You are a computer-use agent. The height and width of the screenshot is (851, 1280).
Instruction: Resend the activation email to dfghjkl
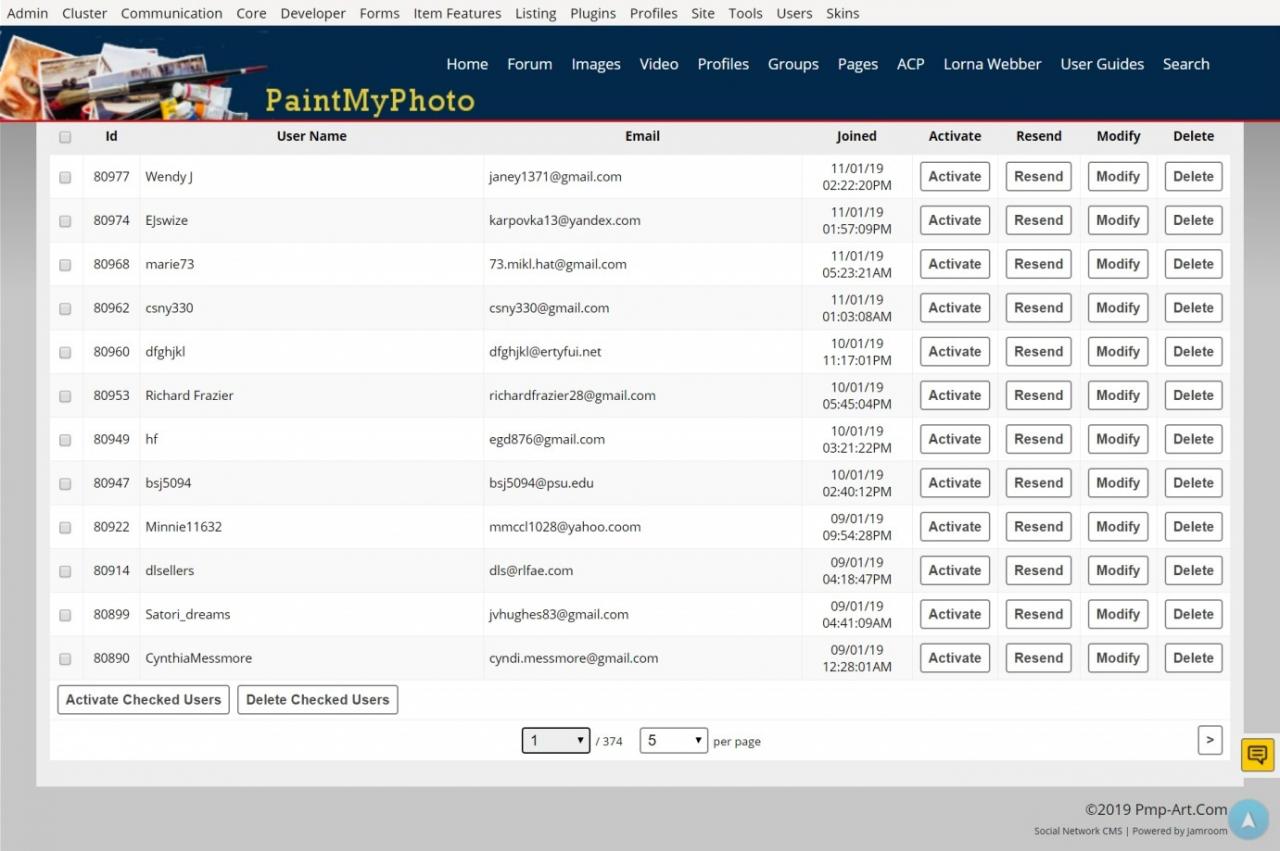point(1038,352)
